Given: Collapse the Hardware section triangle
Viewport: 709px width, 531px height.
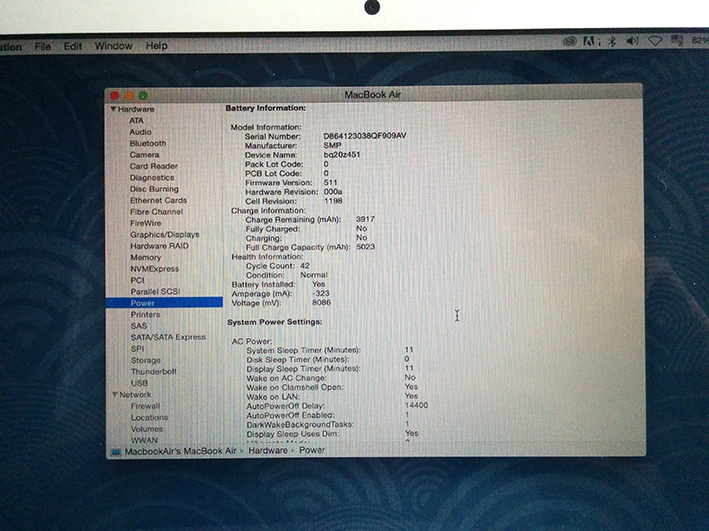Looking at the screenshot, I should (113, 109).
